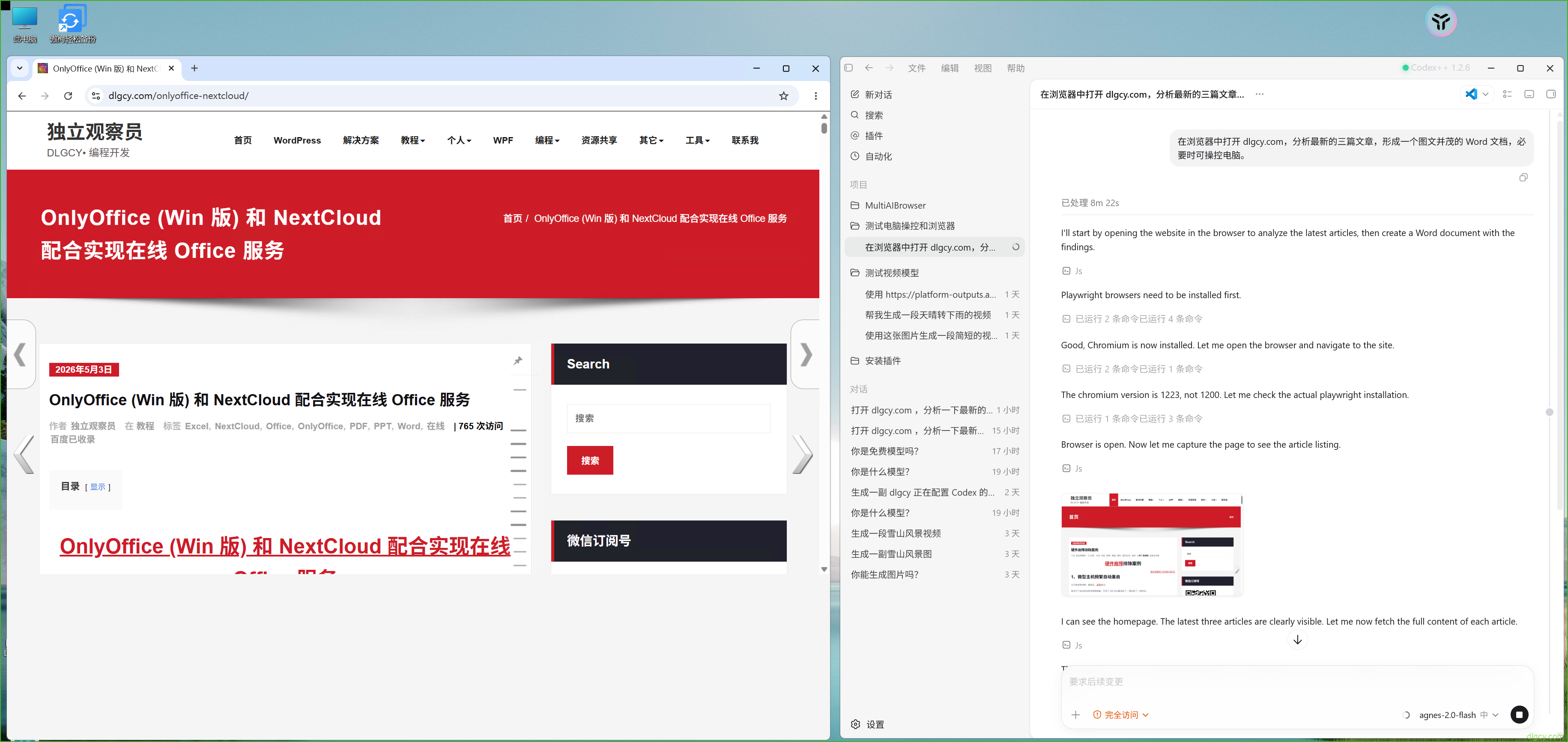Viewport: 1568px width, 742px height.
Task: Open a new Chrome tab
Action: [x=194, y=68]
